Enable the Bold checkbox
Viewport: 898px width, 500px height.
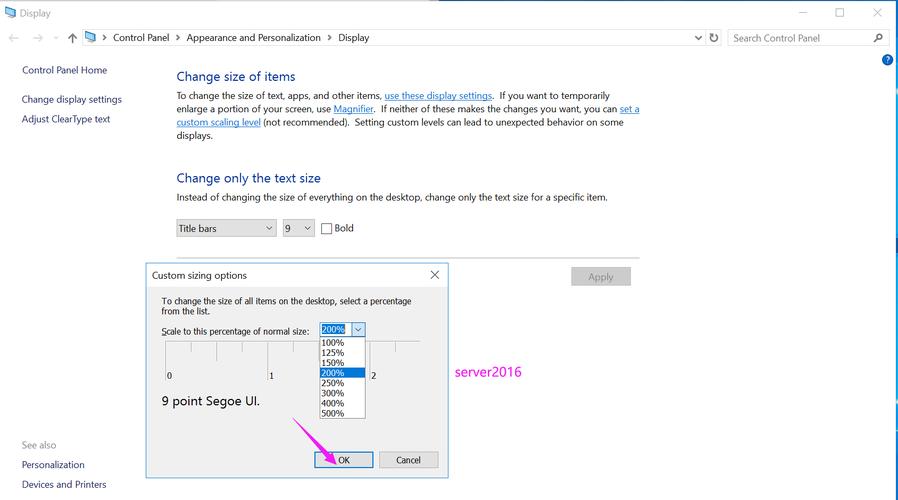click(326, 229)
